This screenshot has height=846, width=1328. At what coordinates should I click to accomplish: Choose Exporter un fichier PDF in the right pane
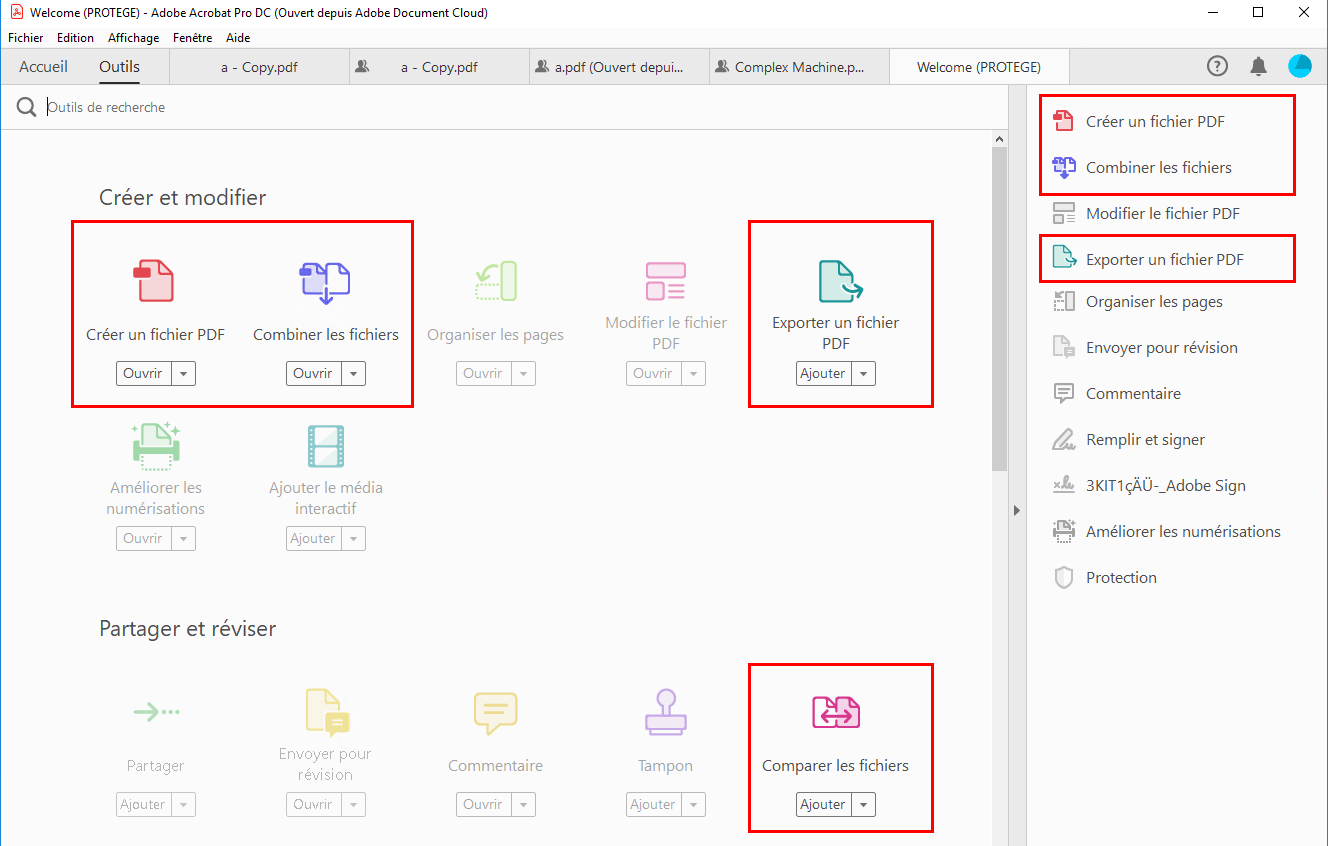pyautogui.click(x=1165, y=259)
